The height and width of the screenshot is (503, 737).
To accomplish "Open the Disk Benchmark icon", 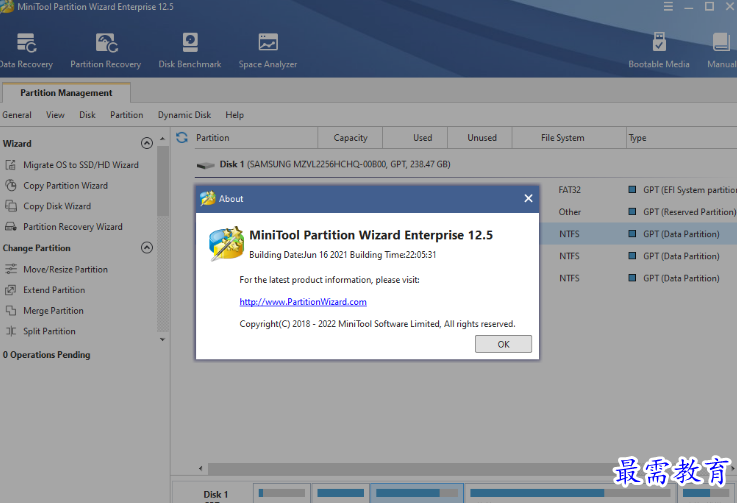I will [190, 43].
